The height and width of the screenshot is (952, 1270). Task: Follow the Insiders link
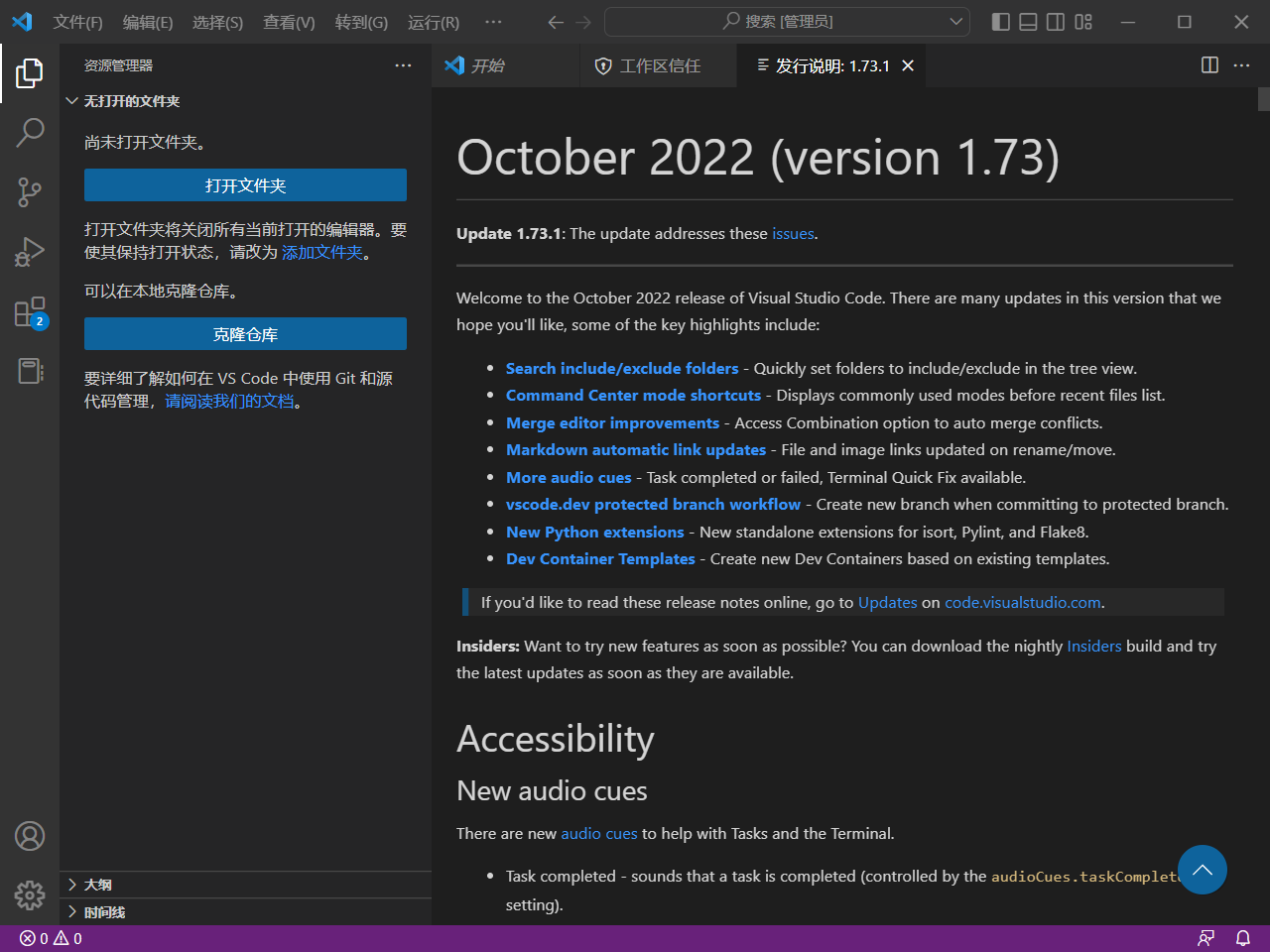coord(1093,646)
